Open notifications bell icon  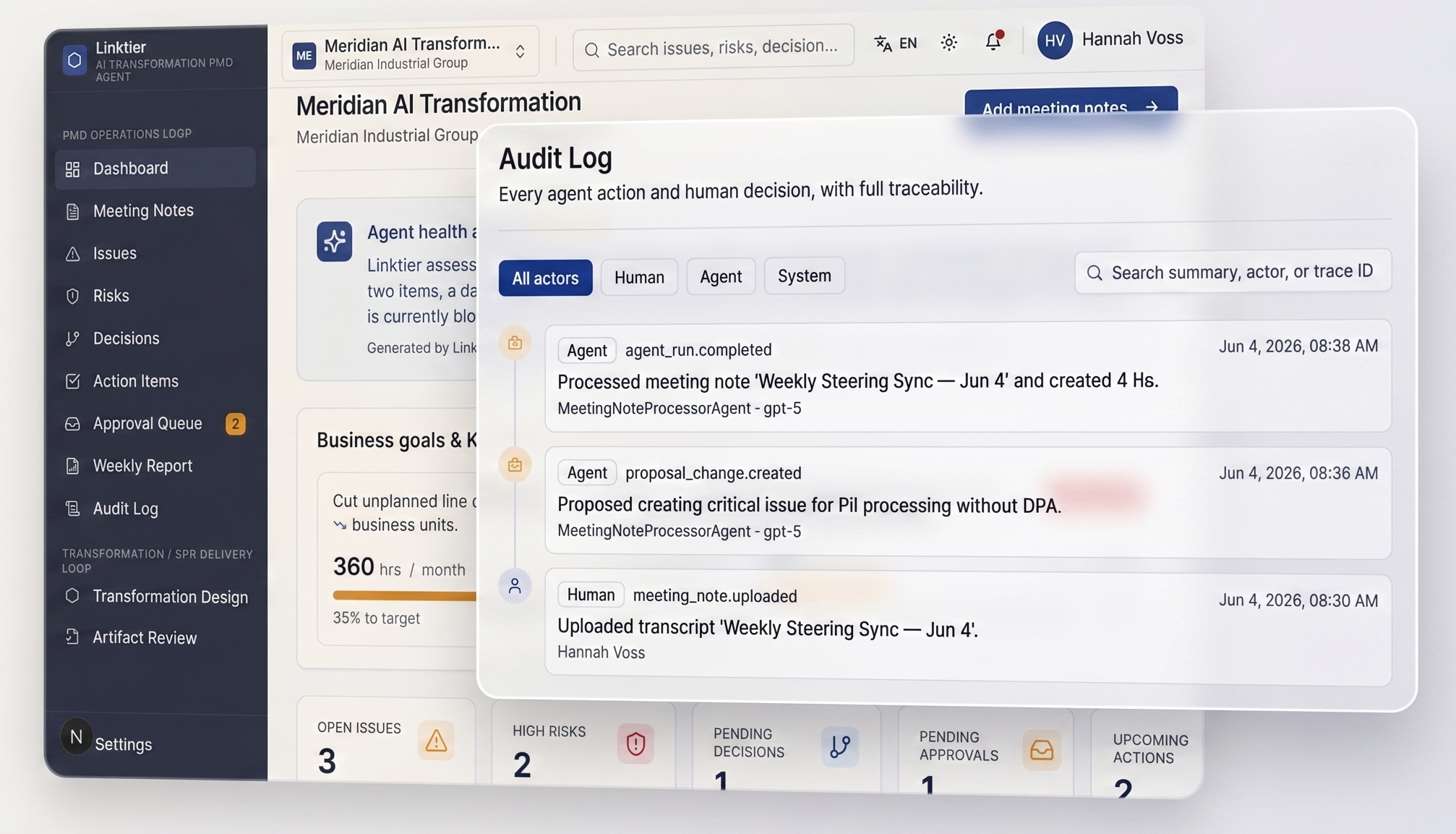[x=994, y=41]
